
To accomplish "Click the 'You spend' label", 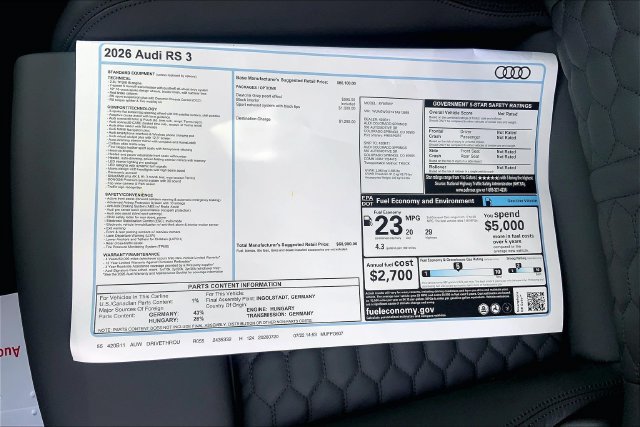I will pyautogui.click(x=501, y=214).
